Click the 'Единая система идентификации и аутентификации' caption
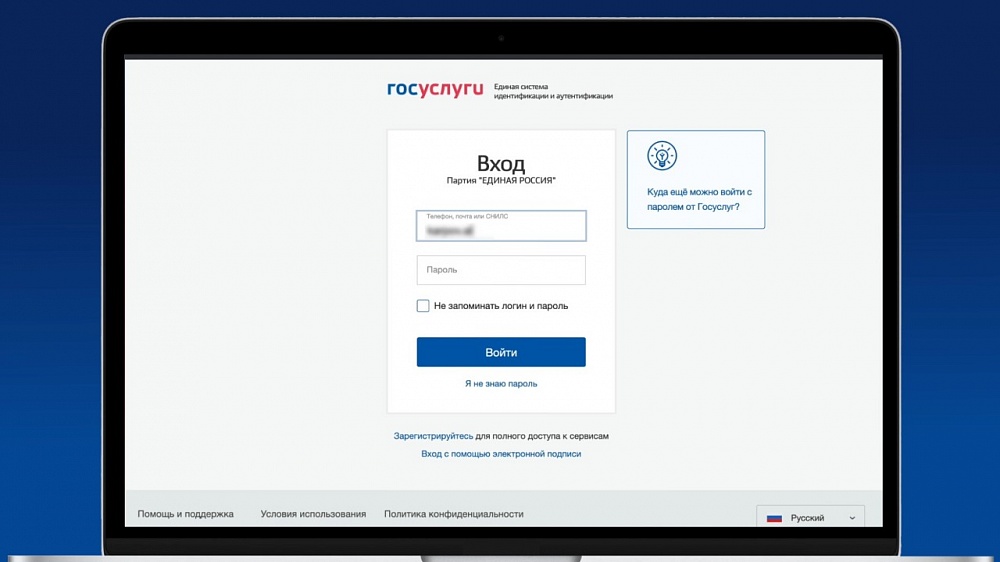 pos(552,91)
